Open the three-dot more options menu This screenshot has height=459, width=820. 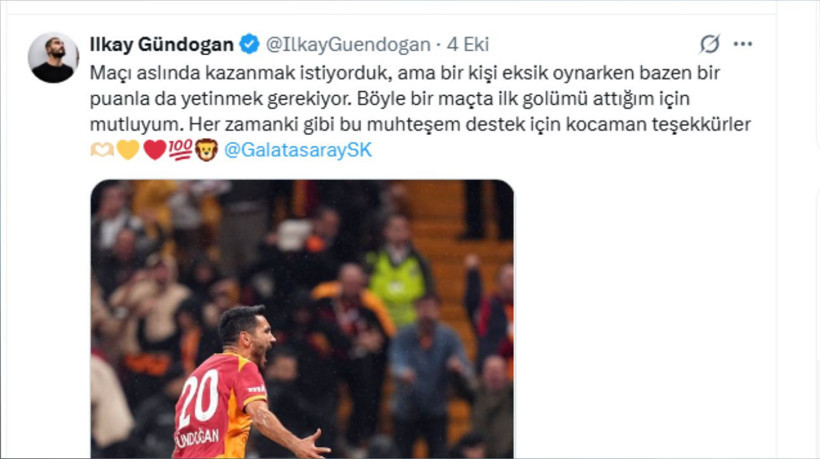click(x=743, y=44)
